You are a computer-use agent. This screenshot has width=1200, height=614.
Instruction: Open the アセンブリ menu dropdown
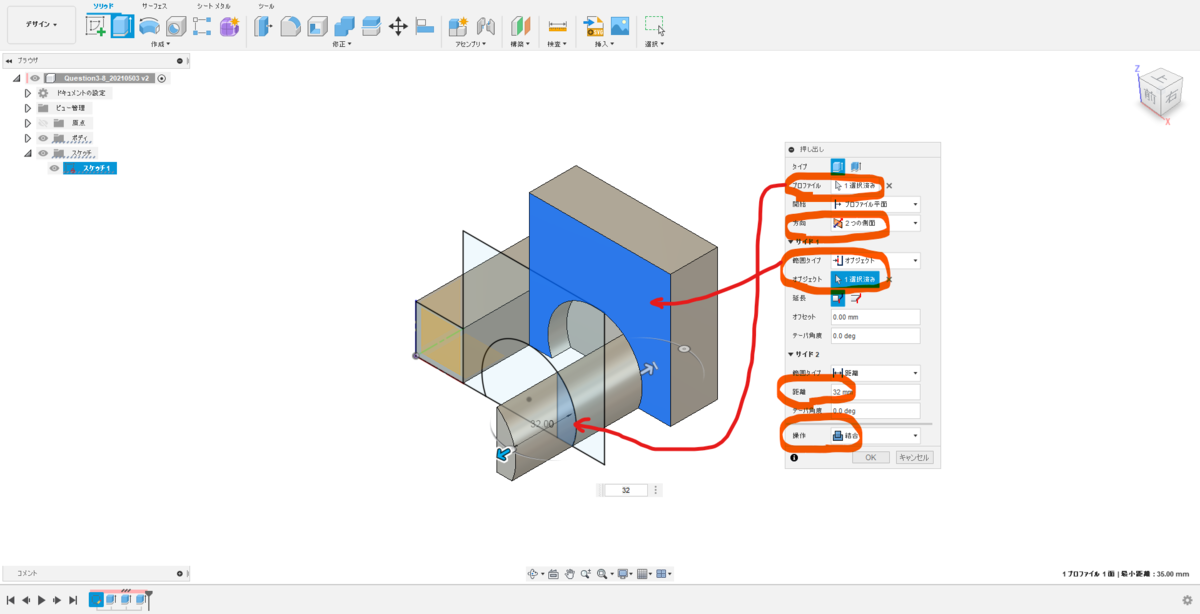[470, 44]
